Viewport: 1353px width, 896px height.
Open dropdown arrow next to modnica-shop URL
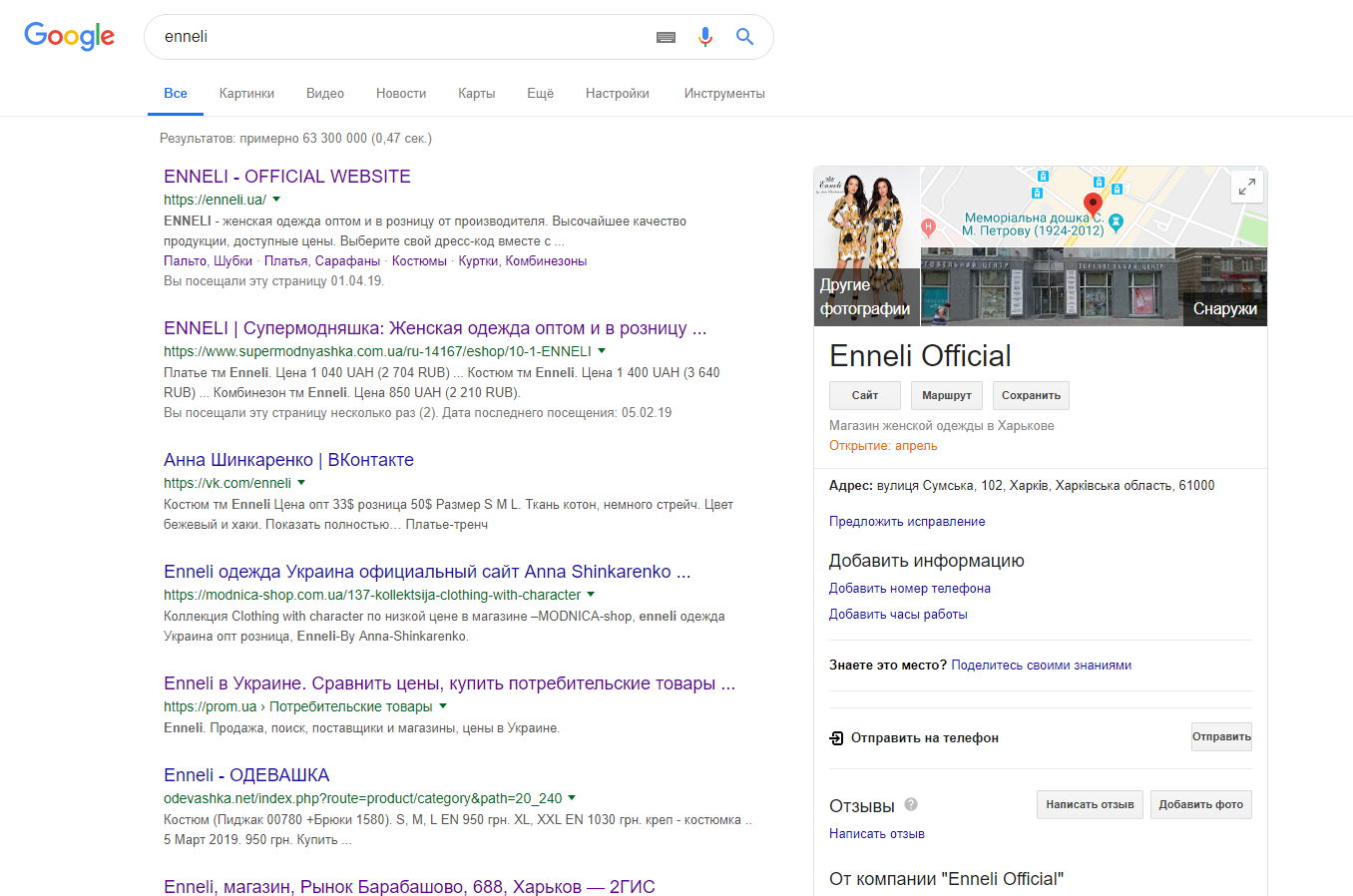pyautogui.click(x=591, y=595)
